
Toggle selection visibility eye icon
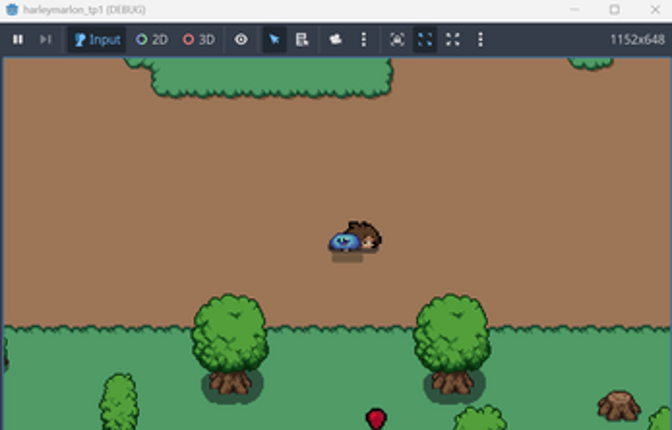tap(241, 40)
